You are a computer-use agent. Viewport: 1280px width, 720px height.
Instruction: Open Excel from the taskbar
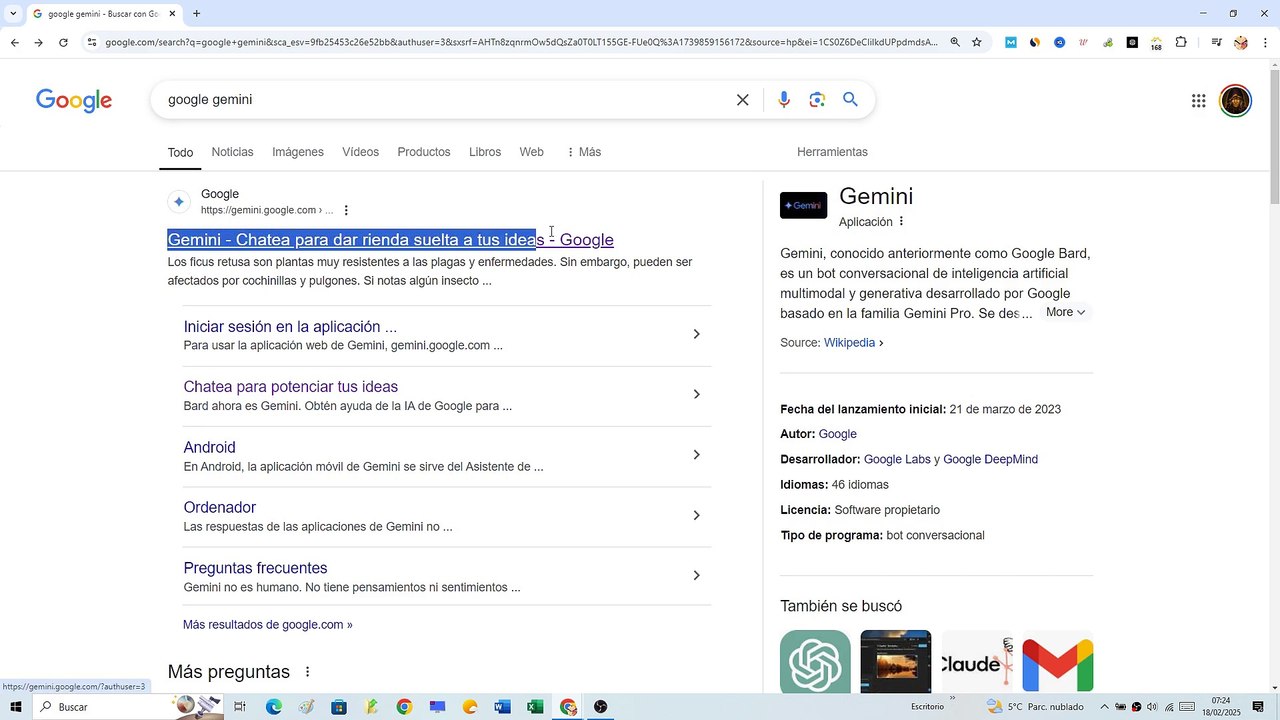(x=535, y=707)
